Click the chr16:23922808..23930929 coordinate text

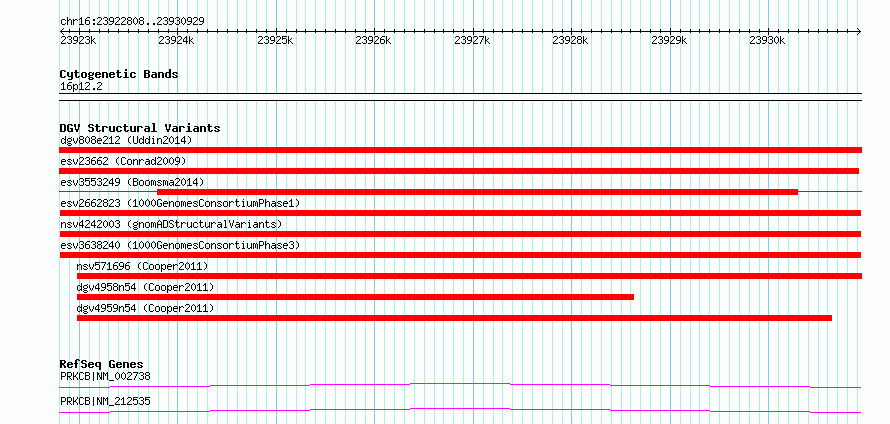coord(132,21)
